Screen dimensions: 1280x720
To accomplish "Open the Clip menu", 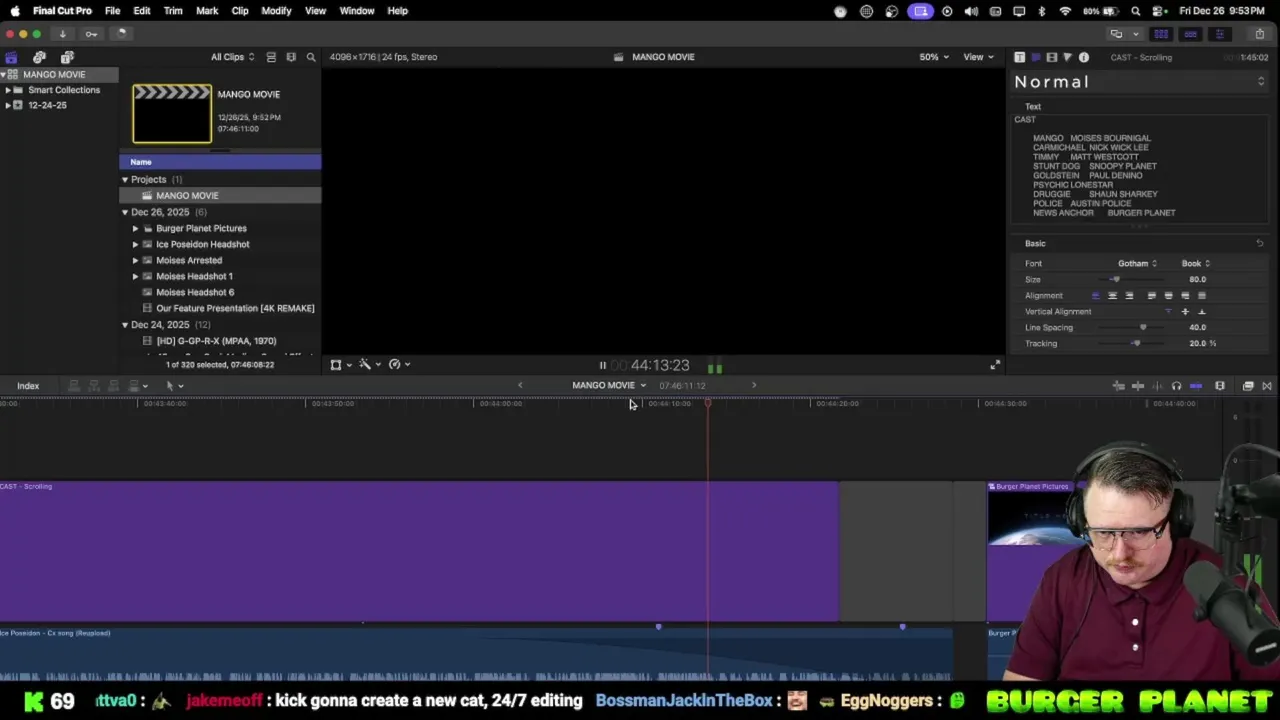I will (x=240, y=11).
